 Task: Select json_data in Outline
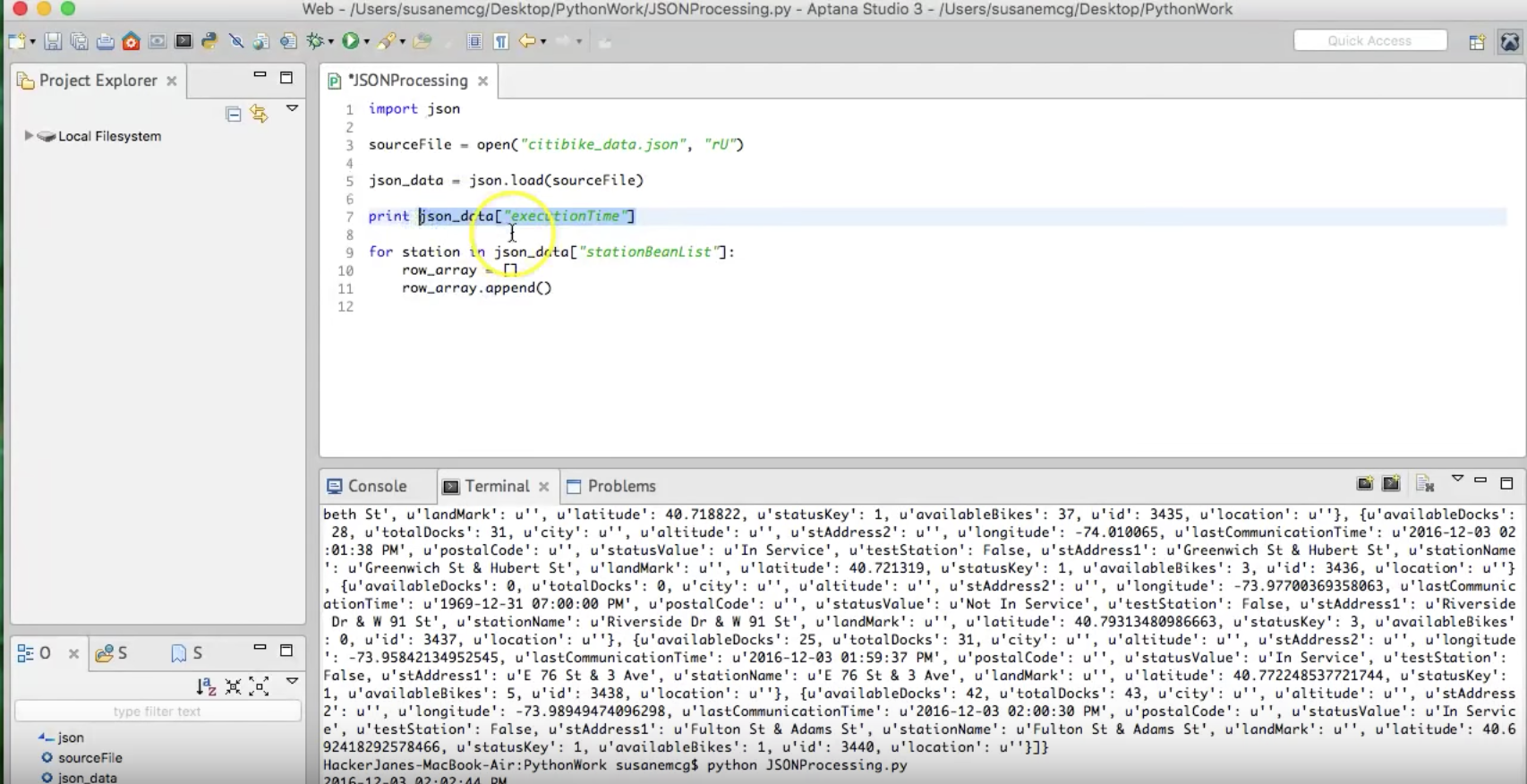click(80, 777)
